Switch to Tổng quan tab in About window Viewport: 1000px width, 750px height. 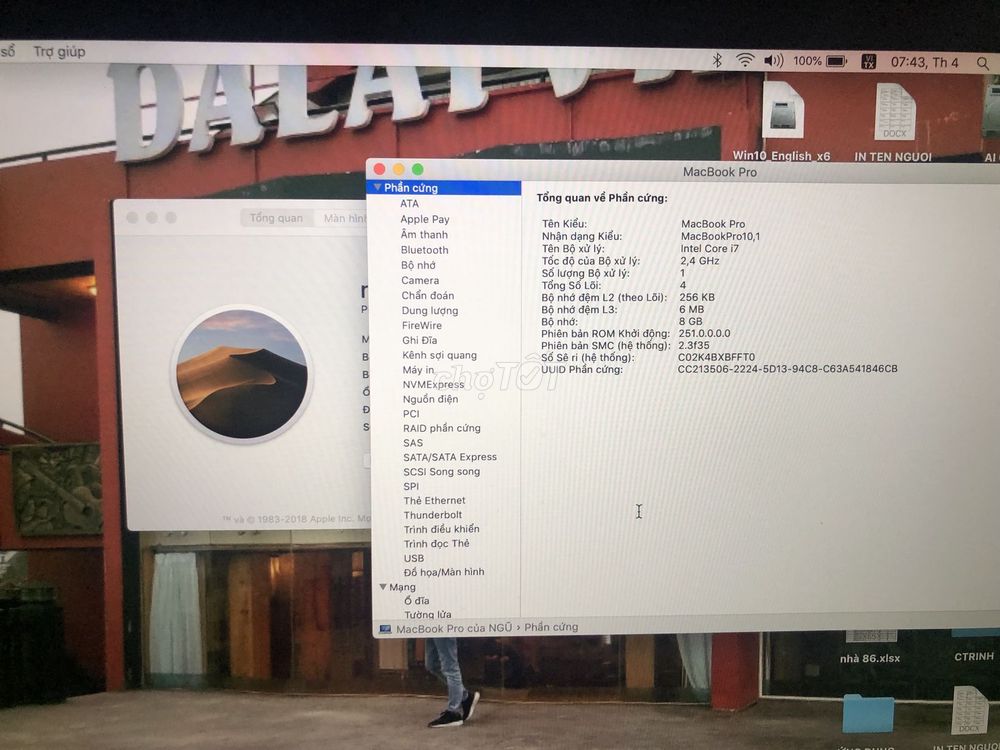pos(276,218)
